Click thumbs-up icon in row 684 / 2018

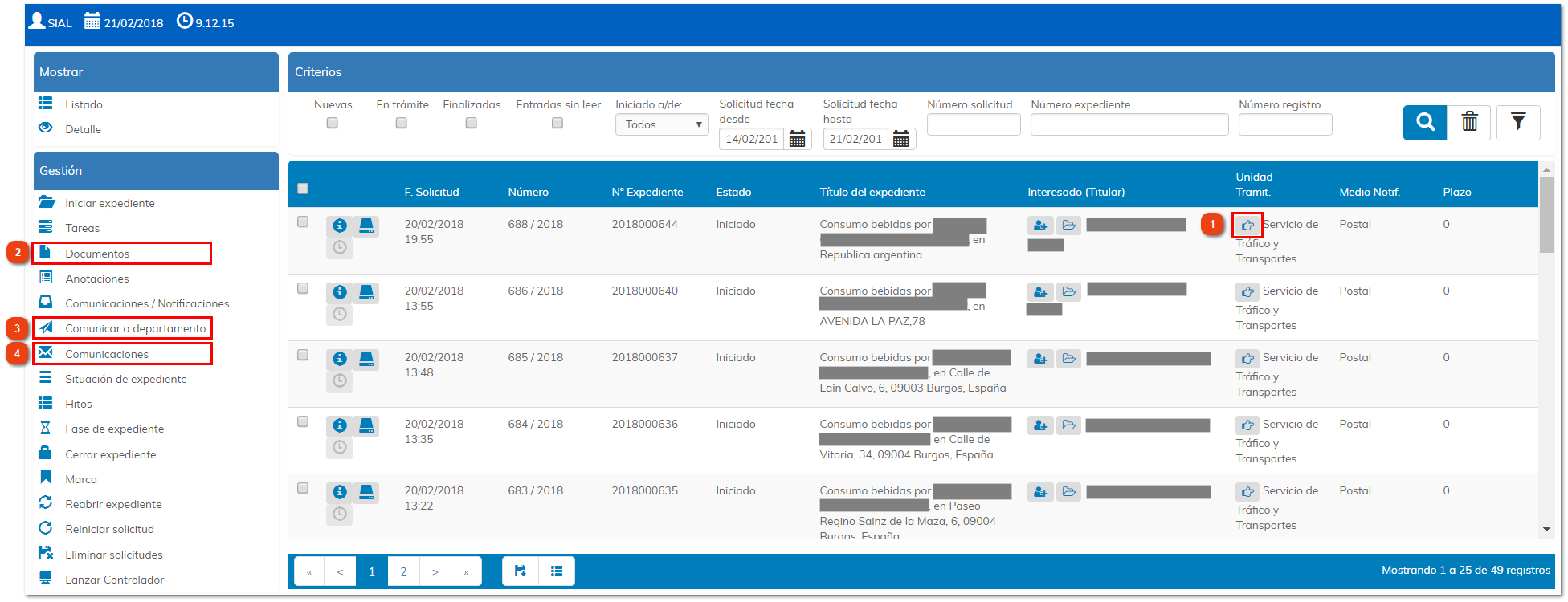point(1247,425)
